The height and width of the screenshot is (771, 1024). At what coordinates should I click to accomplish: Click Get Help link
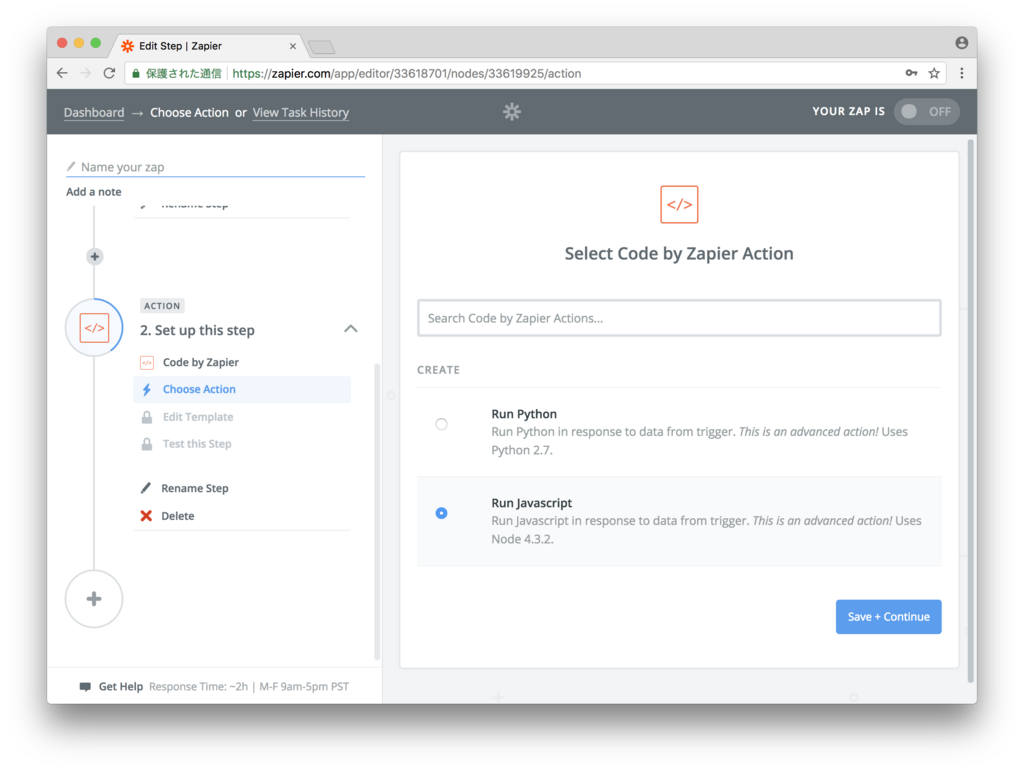pos(121,687)
